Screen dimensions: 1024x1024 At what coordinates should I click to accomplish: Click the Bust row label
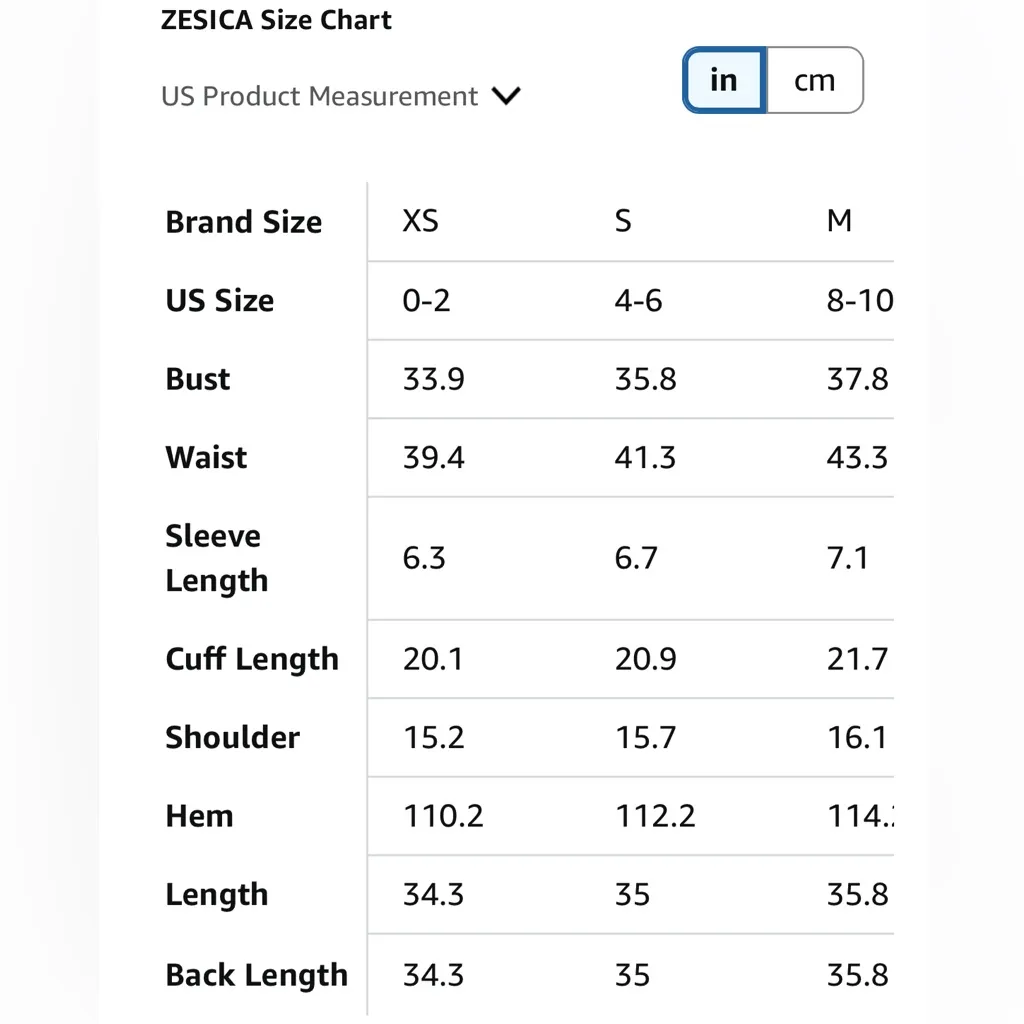click(x=198, y=379)
